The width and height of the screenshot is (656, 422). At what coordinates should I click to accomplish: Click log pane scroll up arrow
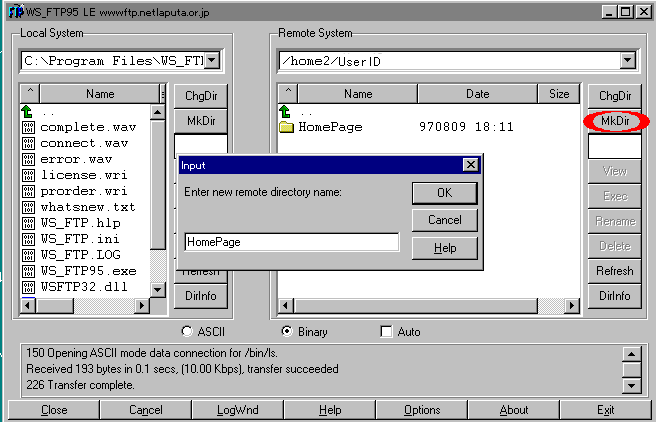click(x=631, y=354)
